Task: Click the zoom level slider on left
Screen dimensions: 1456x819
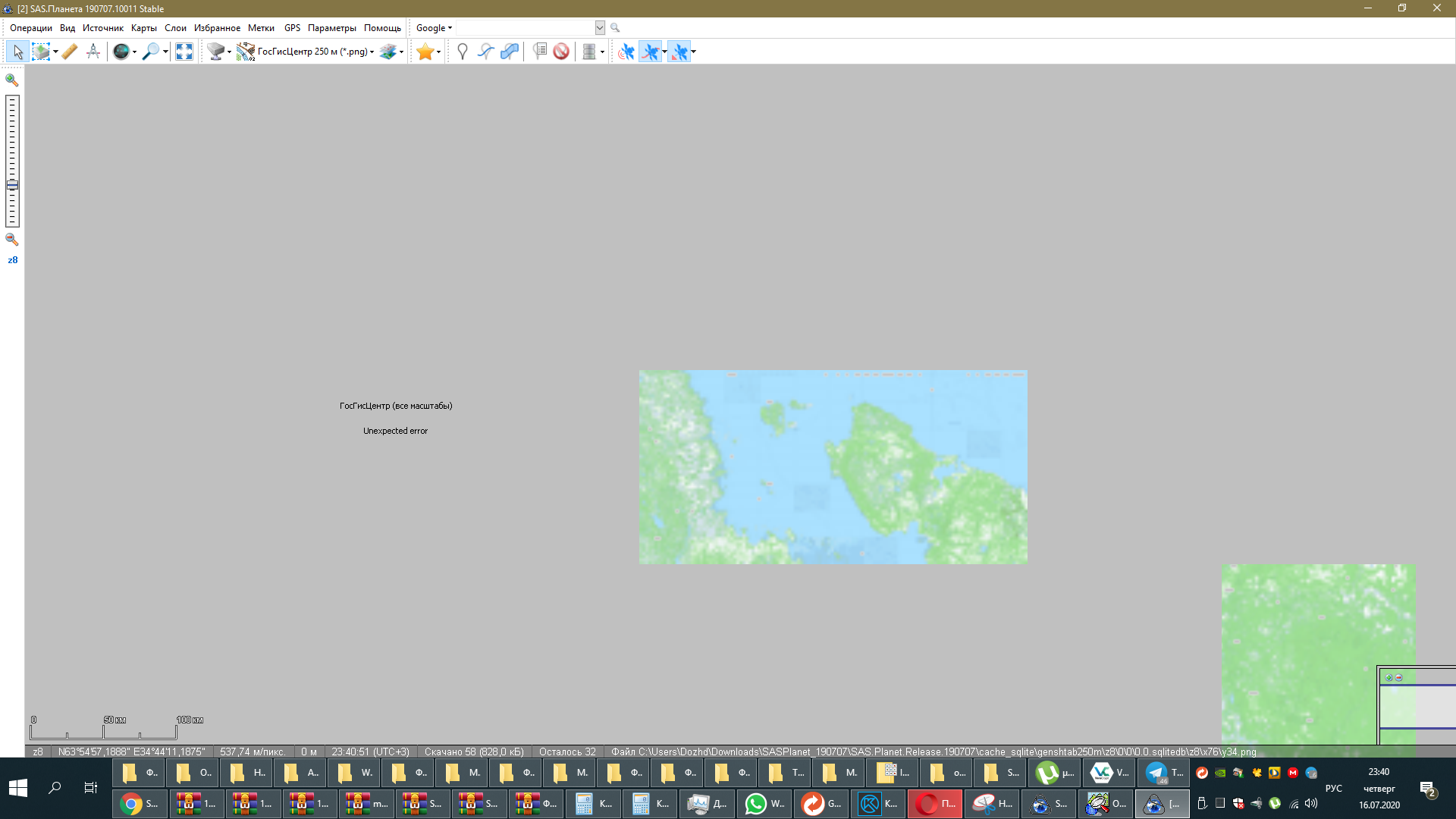Action: click(x=12, y=185)
